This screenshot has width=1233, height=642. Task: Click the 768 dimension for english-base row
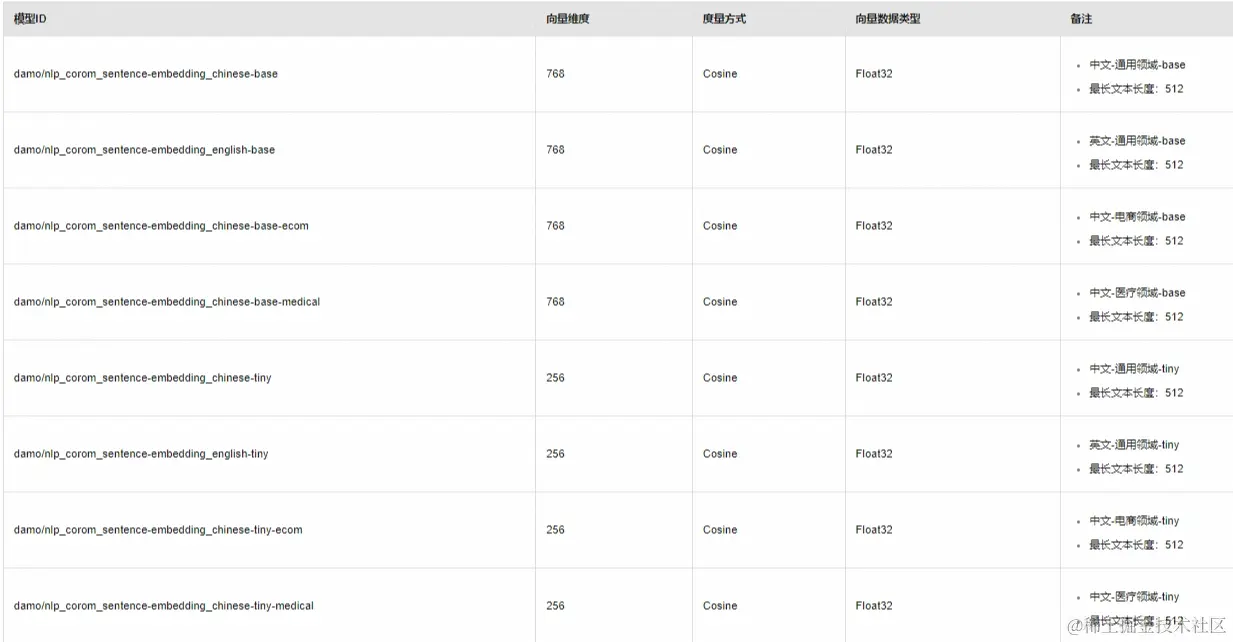tap(555, 150)
